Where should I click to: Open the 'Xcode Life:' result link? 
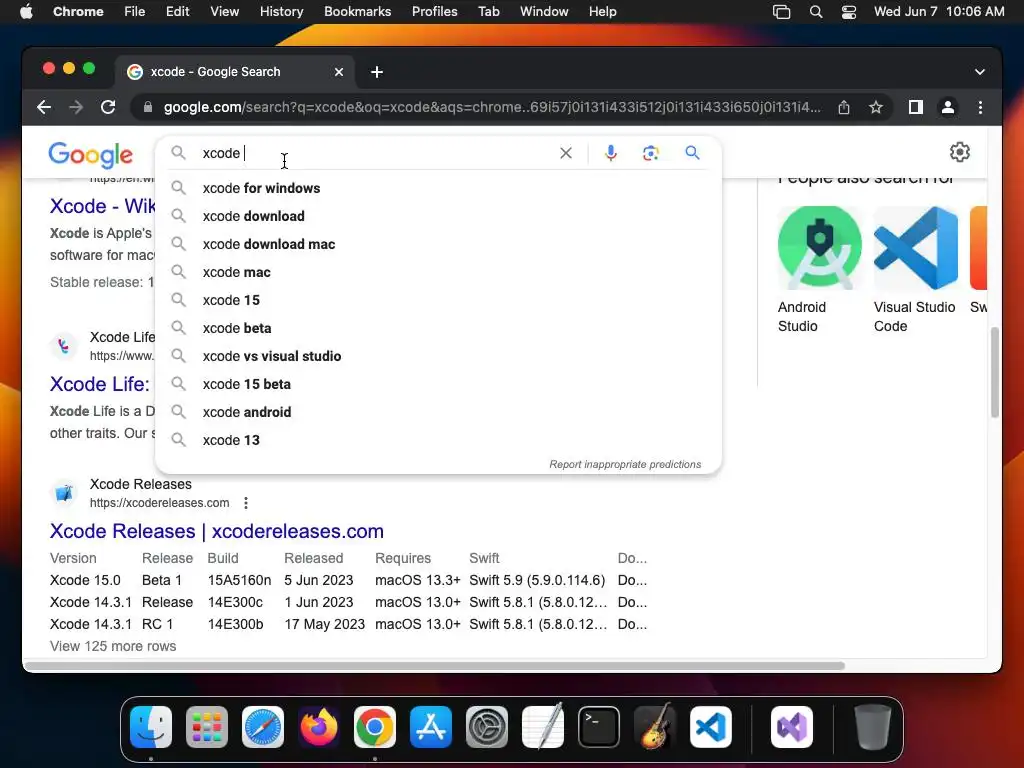click(100, 384)
